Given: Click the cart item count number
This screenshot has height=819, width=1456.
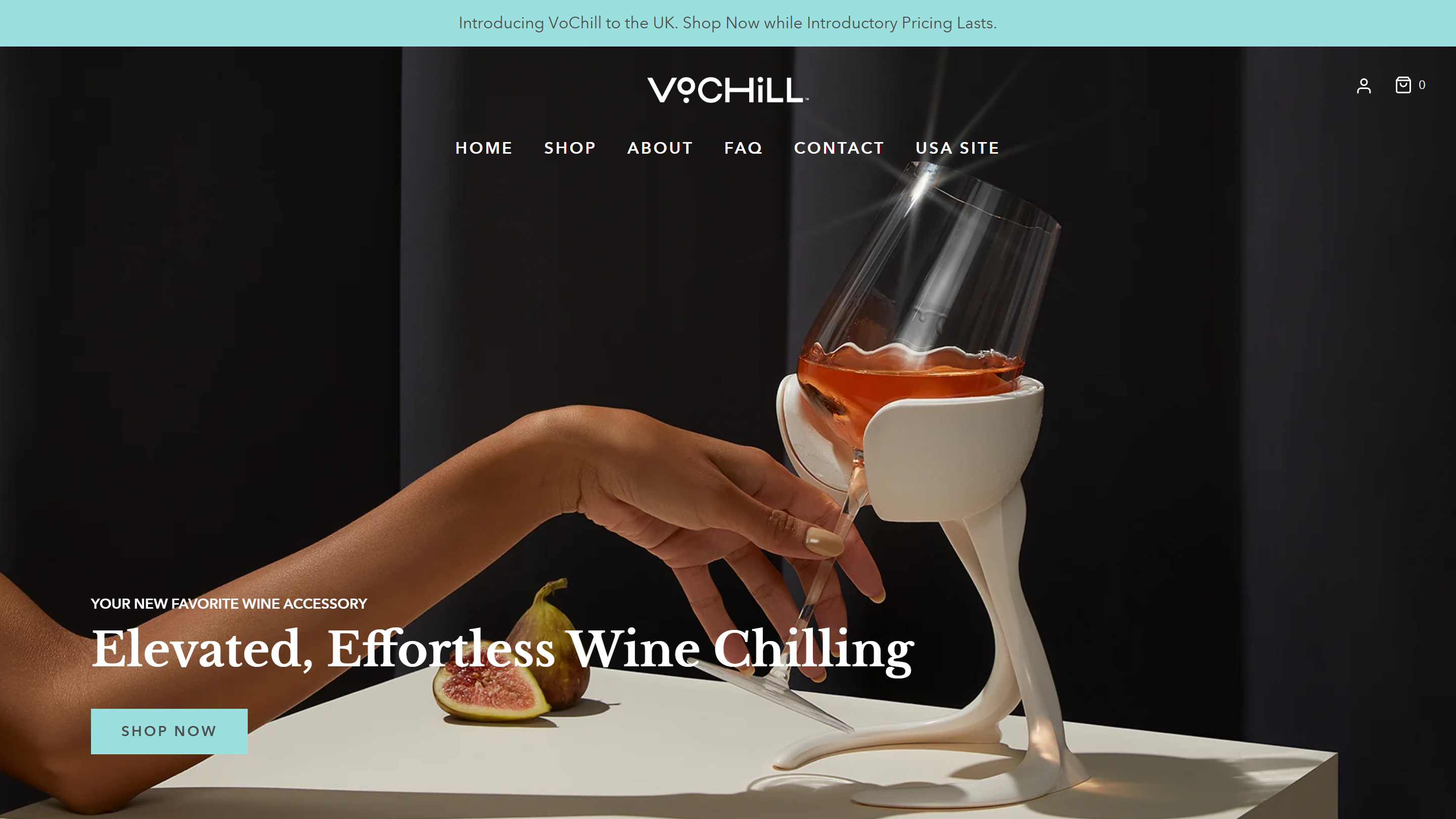Looking at the screenshot, I should tap(1422, 85).
